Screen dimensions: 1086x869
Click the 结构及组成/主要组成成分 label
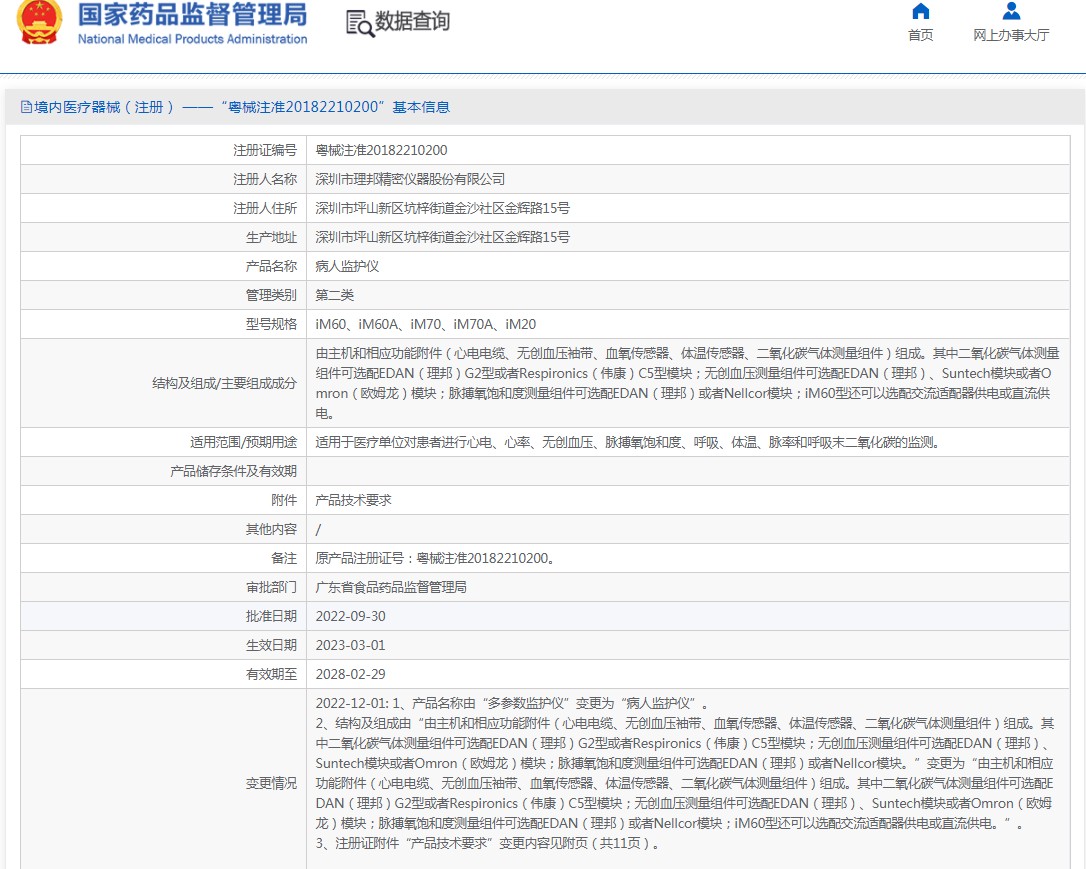tap(224, 384)
